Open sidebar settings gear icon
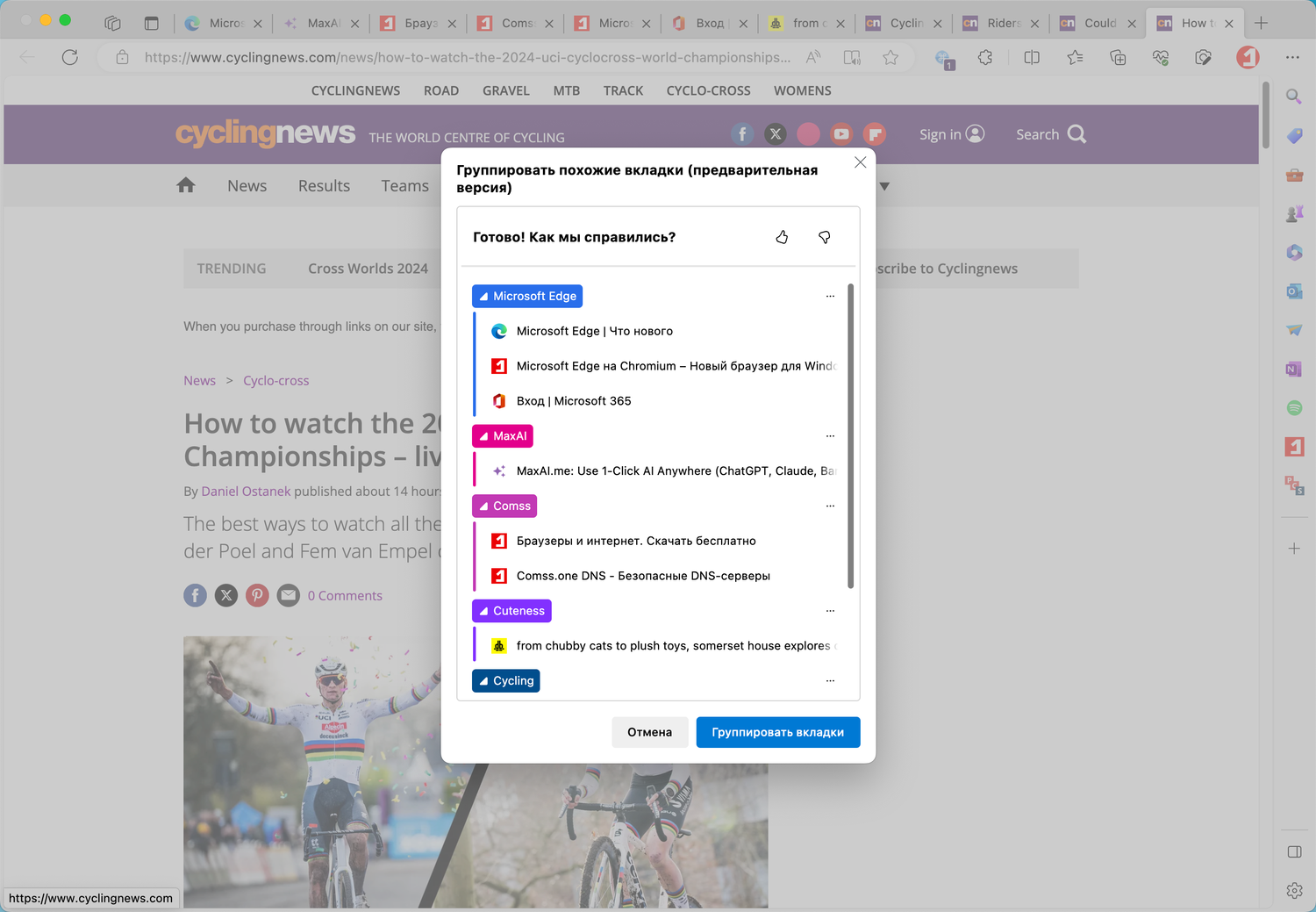 point(1294,890)
